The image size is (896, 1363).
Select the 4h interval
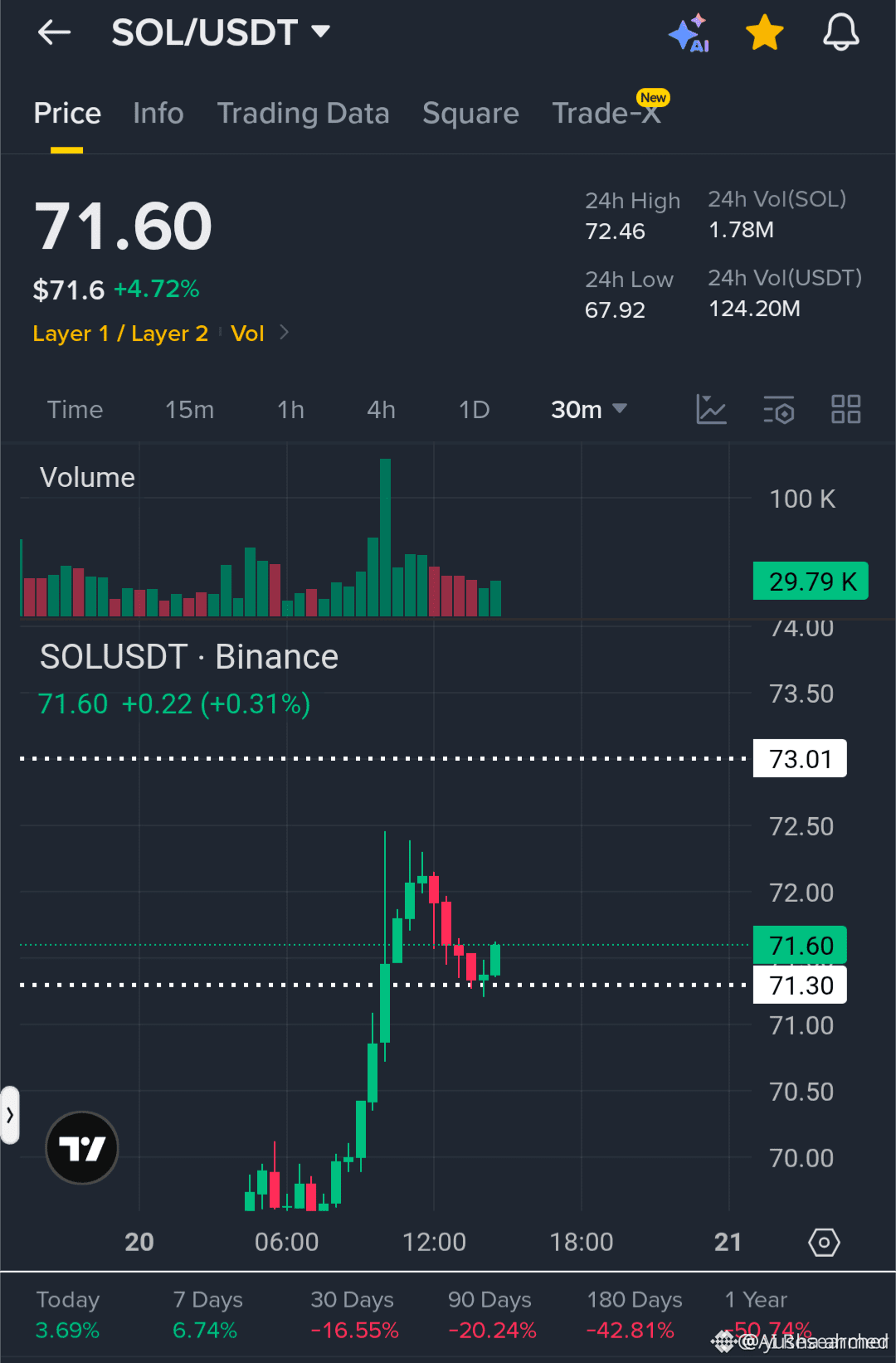(381, 410)
